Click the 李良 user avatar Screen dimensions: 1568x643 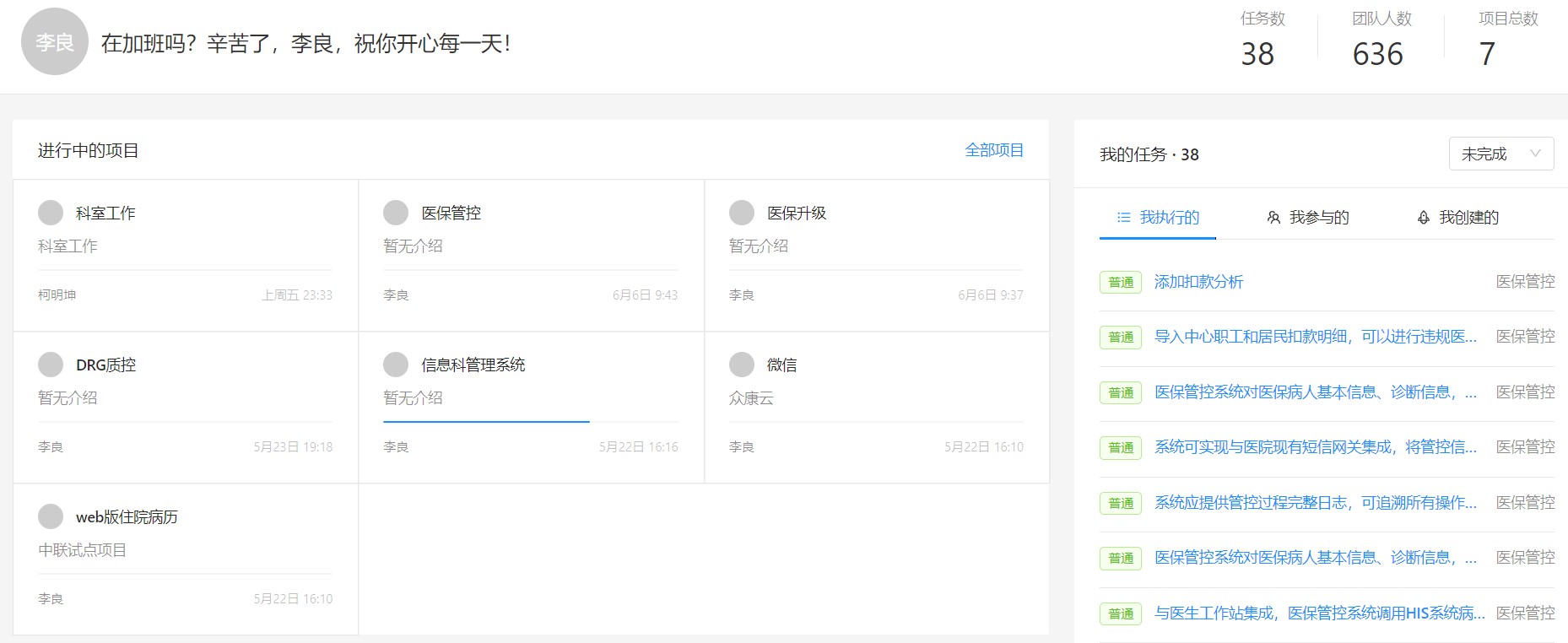point(55,41)
